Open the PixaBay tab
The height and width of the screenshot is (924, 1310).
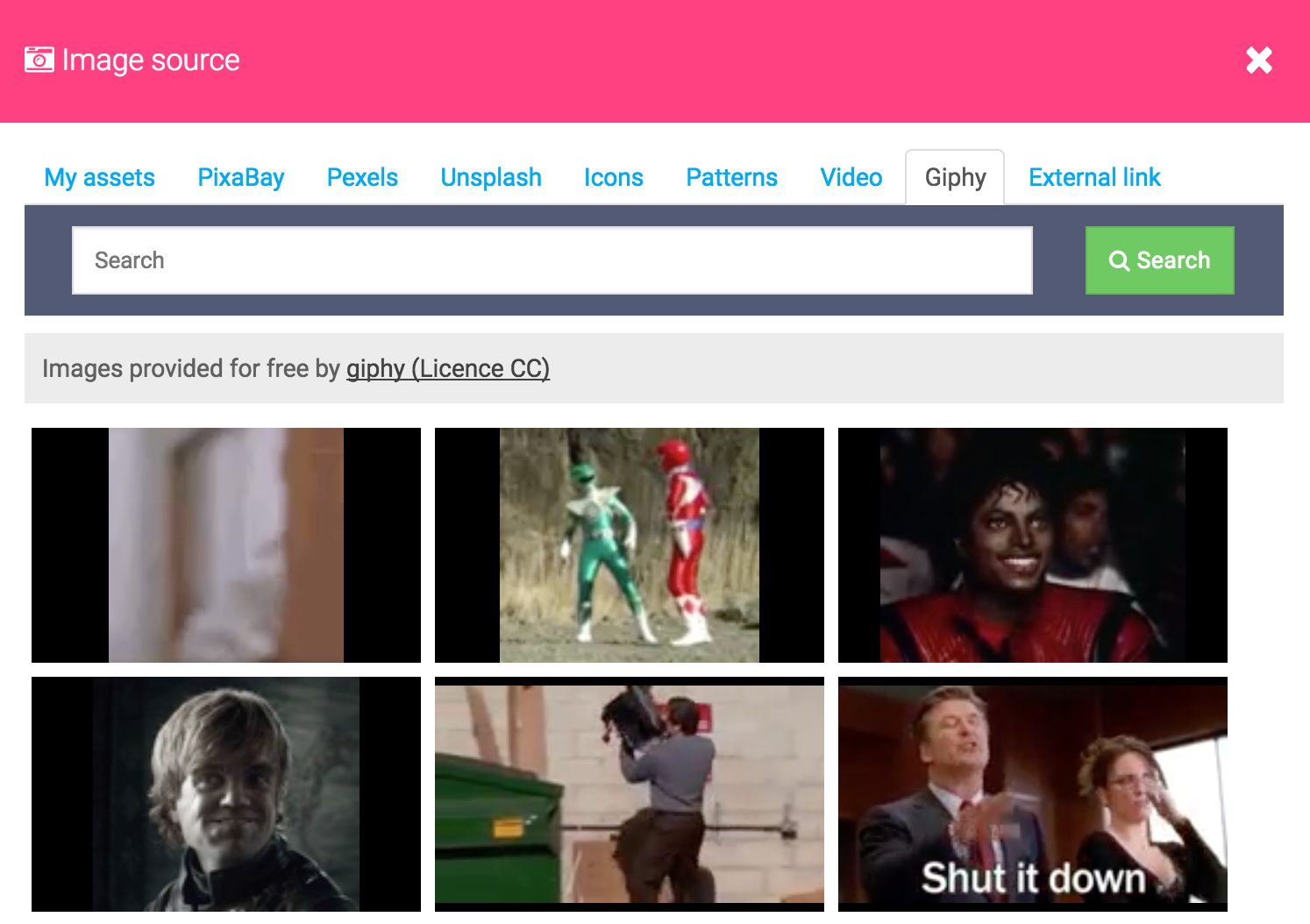click(x=241, y=178)
